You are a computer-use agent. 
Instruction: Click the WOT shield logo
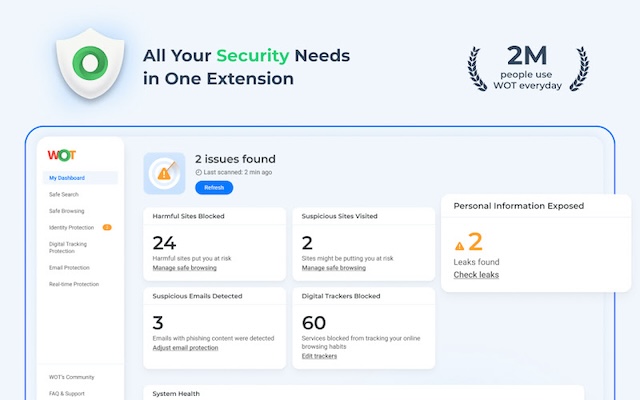90,63
